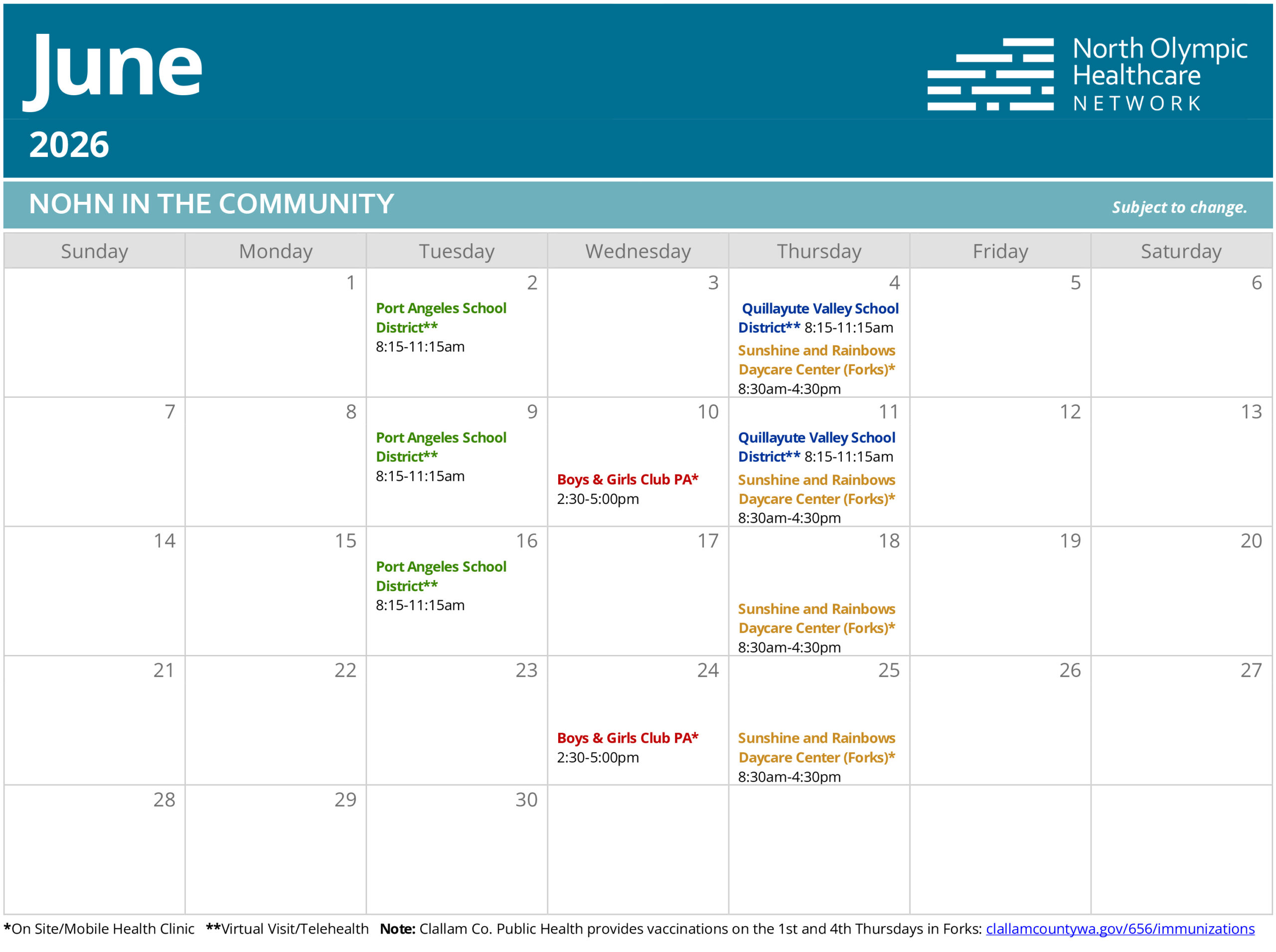
Task: Select the Tuesday column header
Action: (457, 251)
